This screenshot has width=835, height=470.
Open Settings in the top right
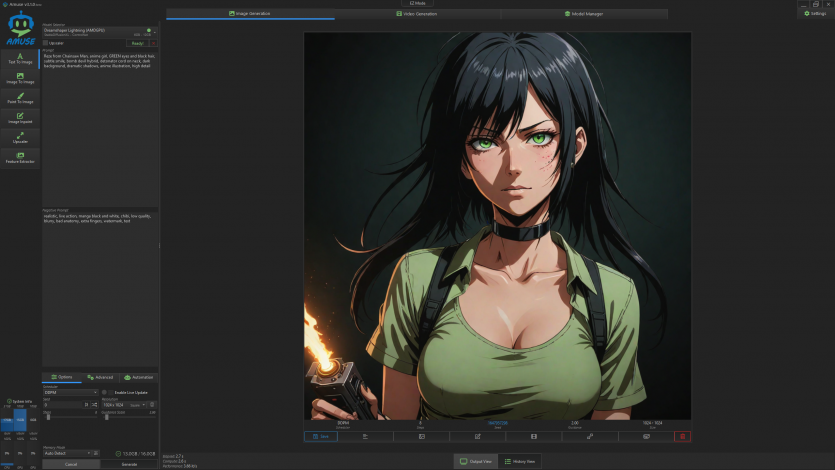pos(814,13)
